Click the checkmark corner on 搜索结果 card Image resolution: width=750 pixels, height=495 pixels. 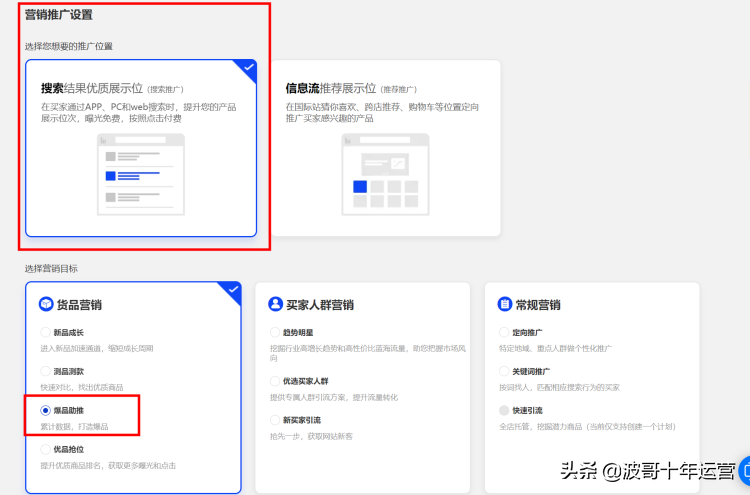pyautogui.click(x=248, y=68)
